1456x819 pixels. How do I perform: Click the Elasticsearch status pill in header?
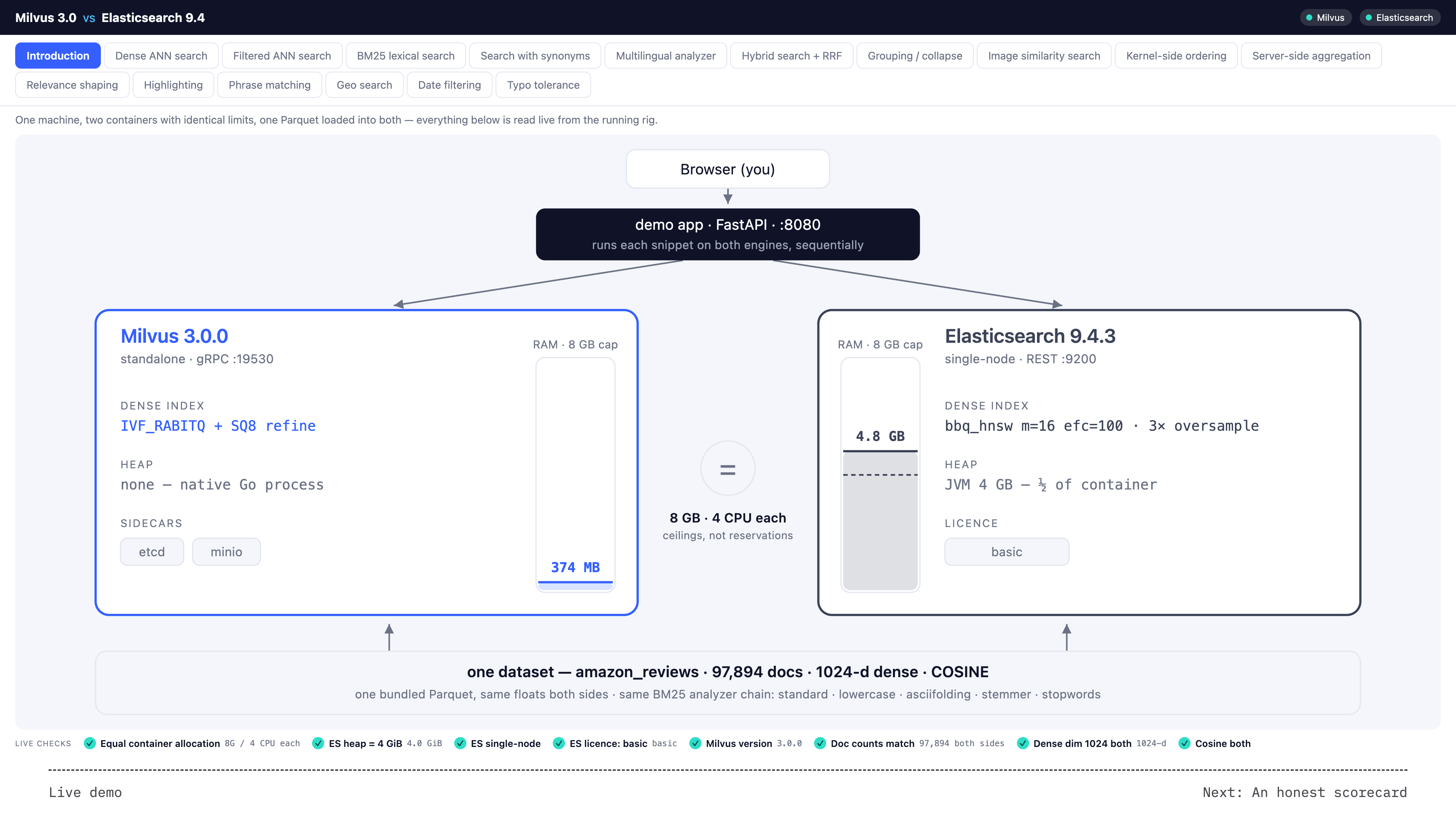(1400, 17)
